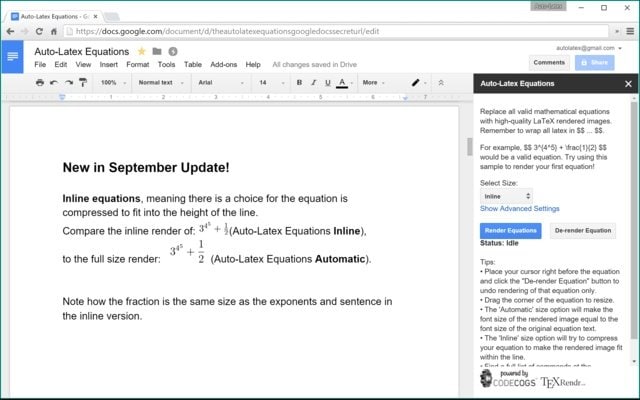Reload the page with the refresh icon

tap(39, 31)
